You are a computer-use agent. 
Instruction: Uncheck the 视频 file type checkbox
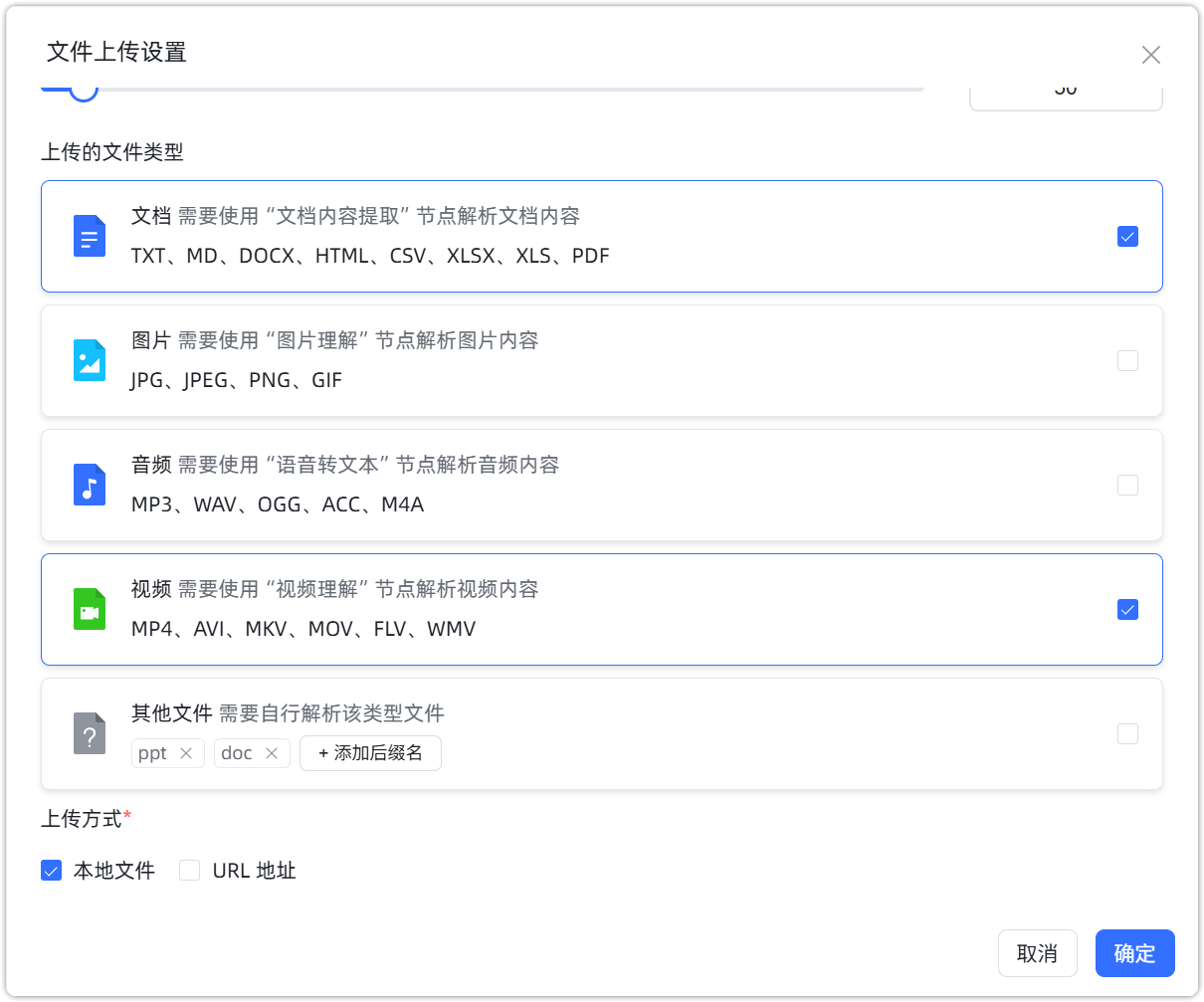click(x=1127, y=609)
